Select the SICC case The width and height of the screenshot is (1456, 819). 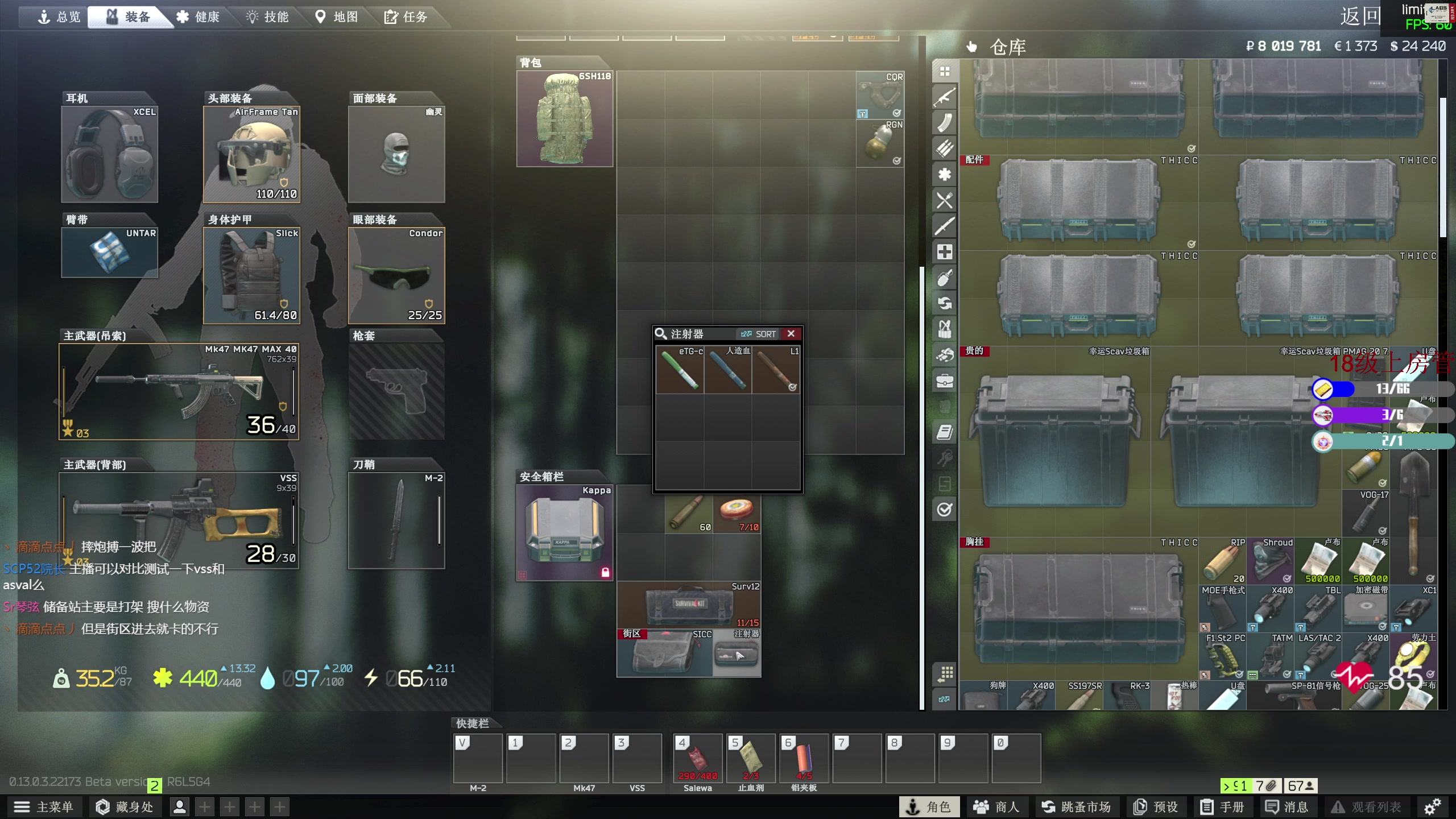click(665, 653)
